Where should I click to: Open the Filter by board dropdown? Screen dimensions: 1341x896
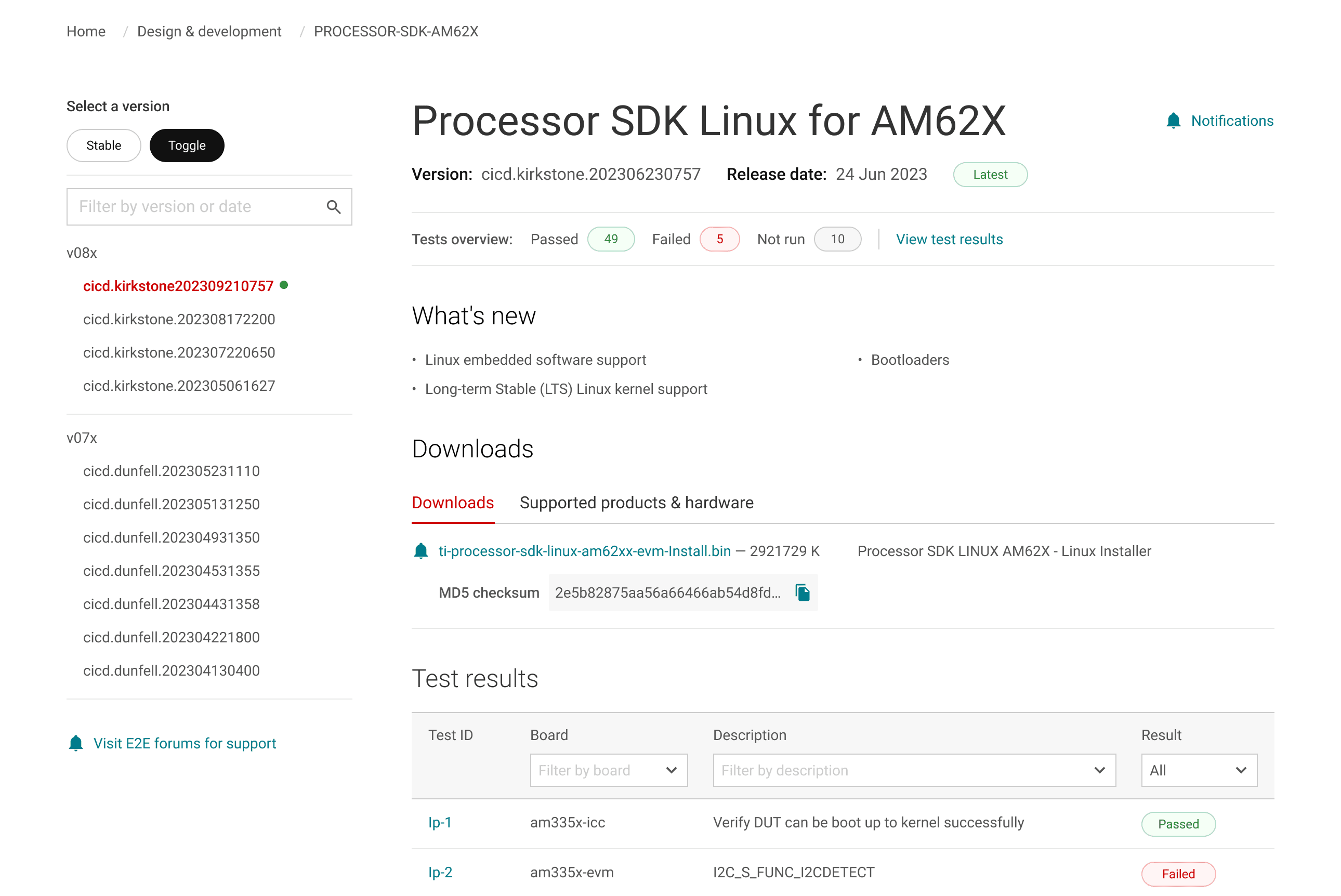pos(609,770)
